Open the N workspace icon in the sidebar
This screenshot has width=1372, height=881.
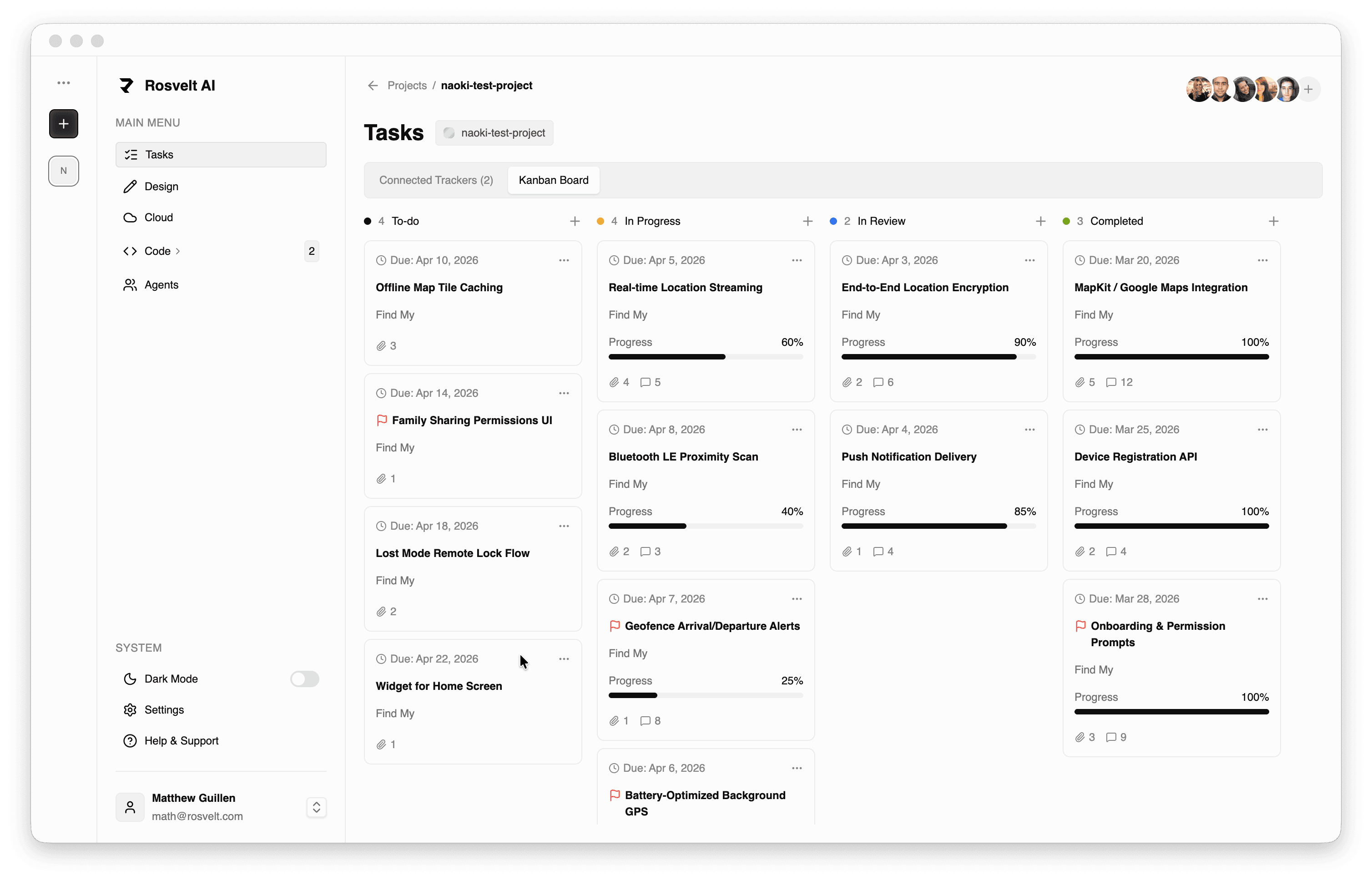64,171
